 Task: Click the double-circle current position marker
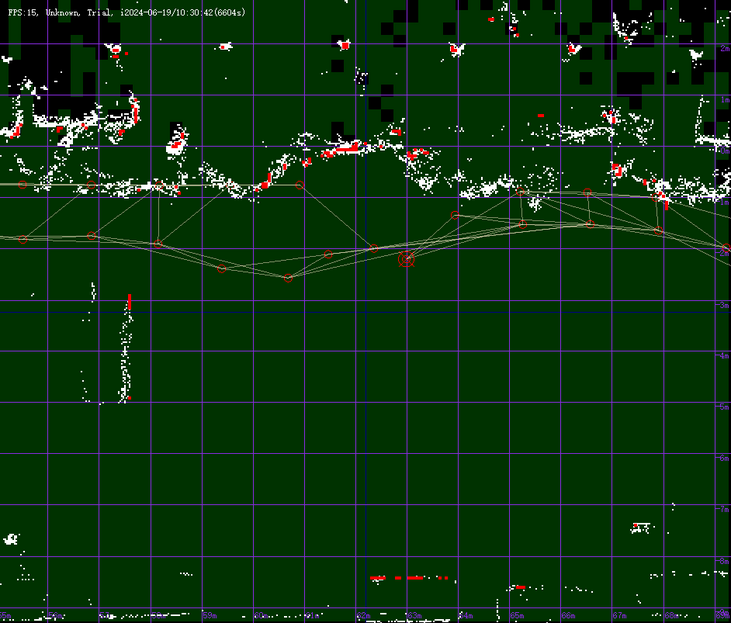click(406, 259)
